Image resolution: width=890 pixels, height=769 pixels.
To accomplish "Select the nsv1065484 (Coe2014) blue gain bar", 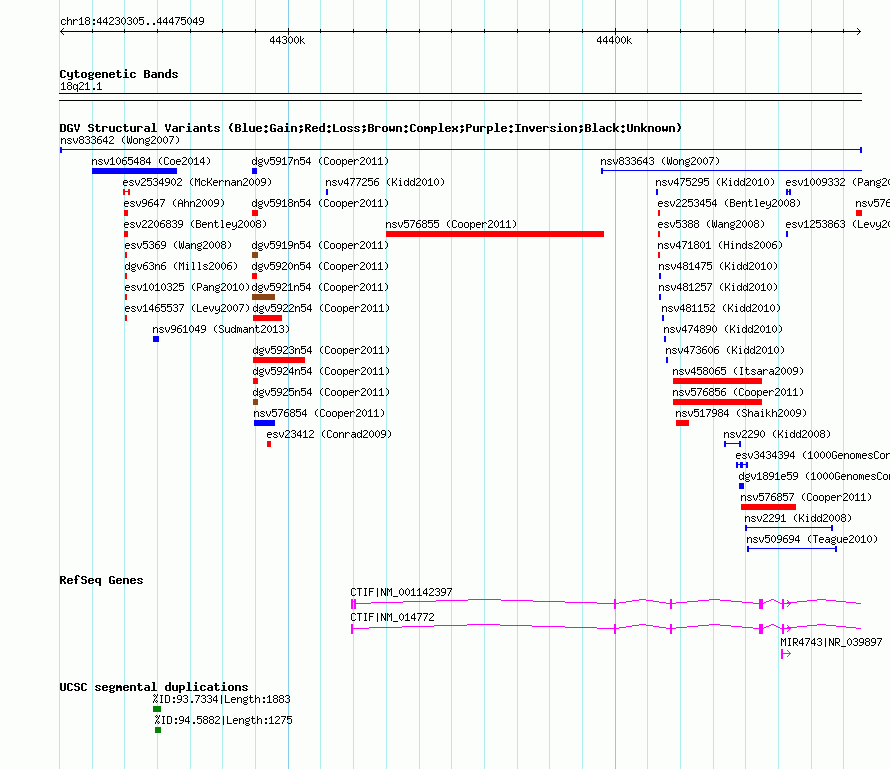I will [x=135, y=171].
